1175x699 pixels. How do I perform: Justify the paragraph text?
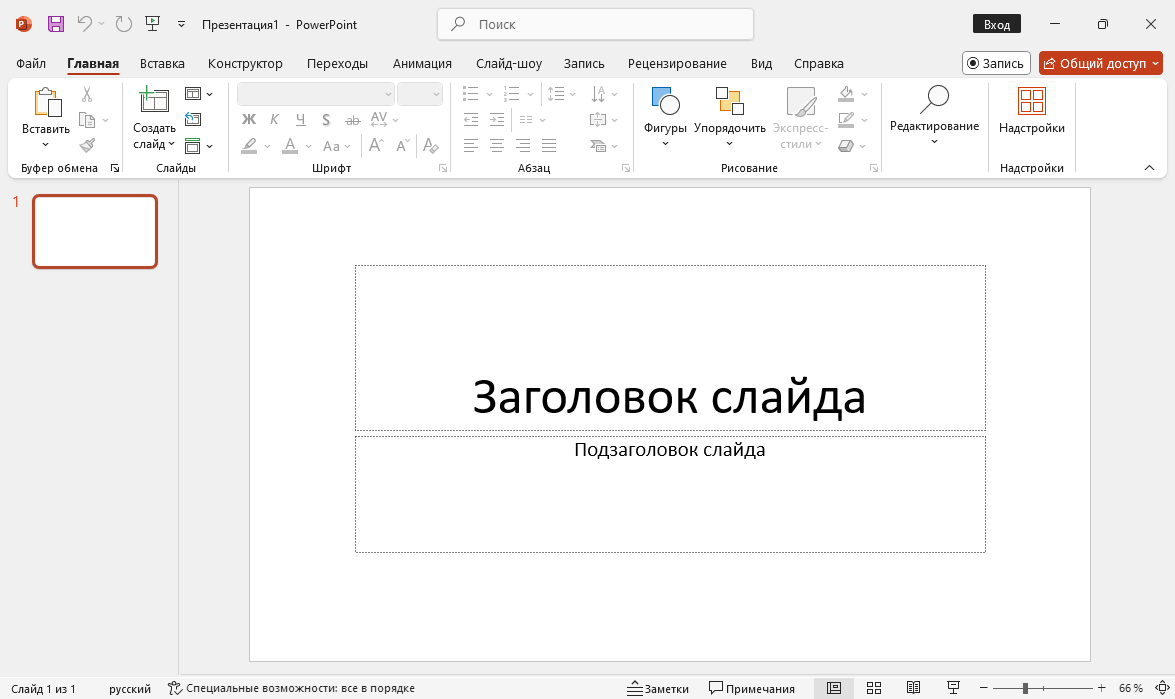point(549,145)
